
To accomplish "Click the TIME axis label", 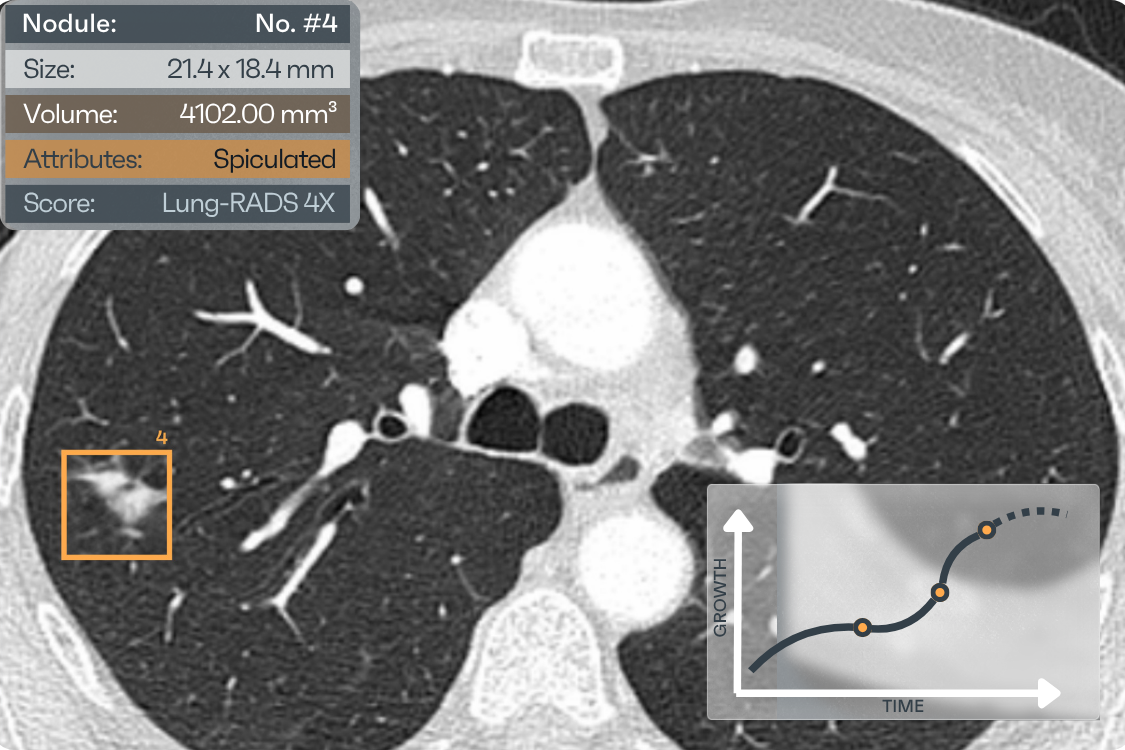I will 903,706.
